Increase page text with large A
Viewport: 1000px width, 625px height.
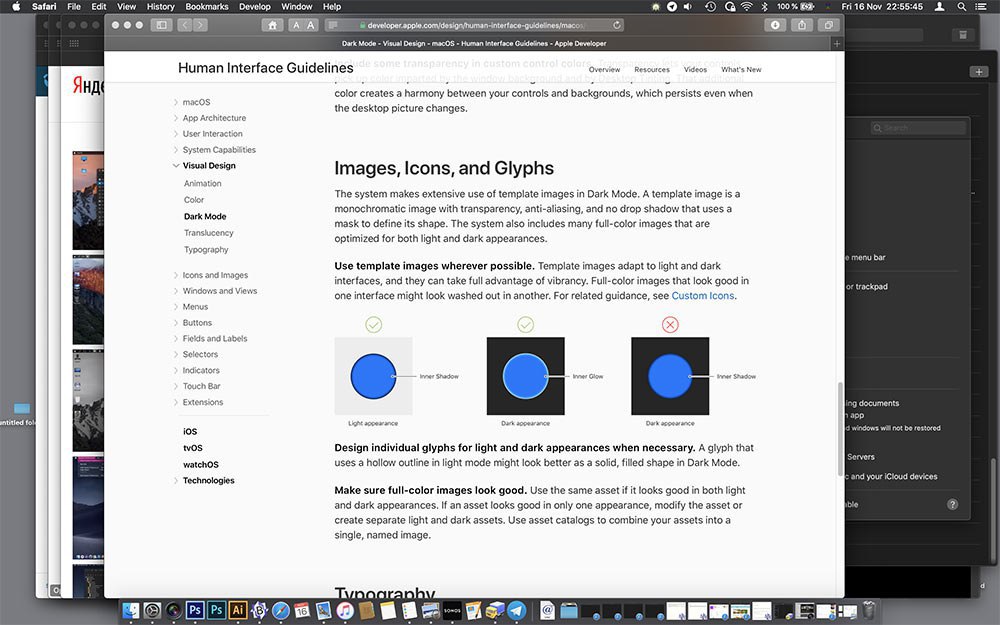click(311, 25)
